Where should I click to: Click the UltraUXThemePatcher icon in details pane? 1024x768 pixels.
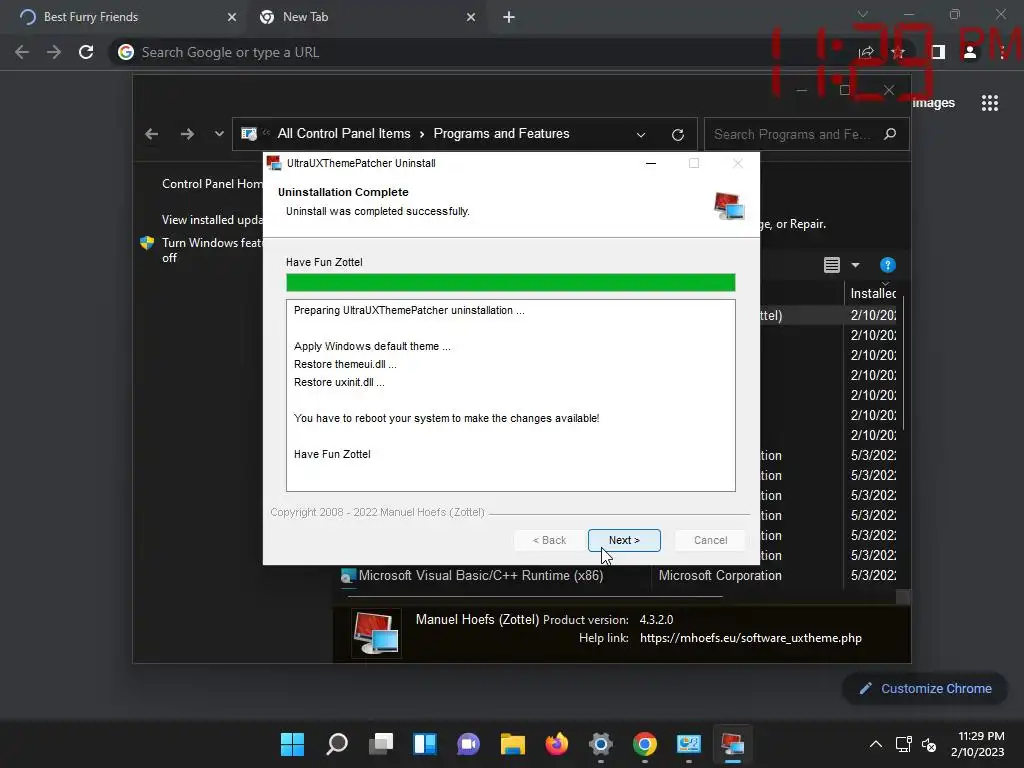(x=376, y=633)
